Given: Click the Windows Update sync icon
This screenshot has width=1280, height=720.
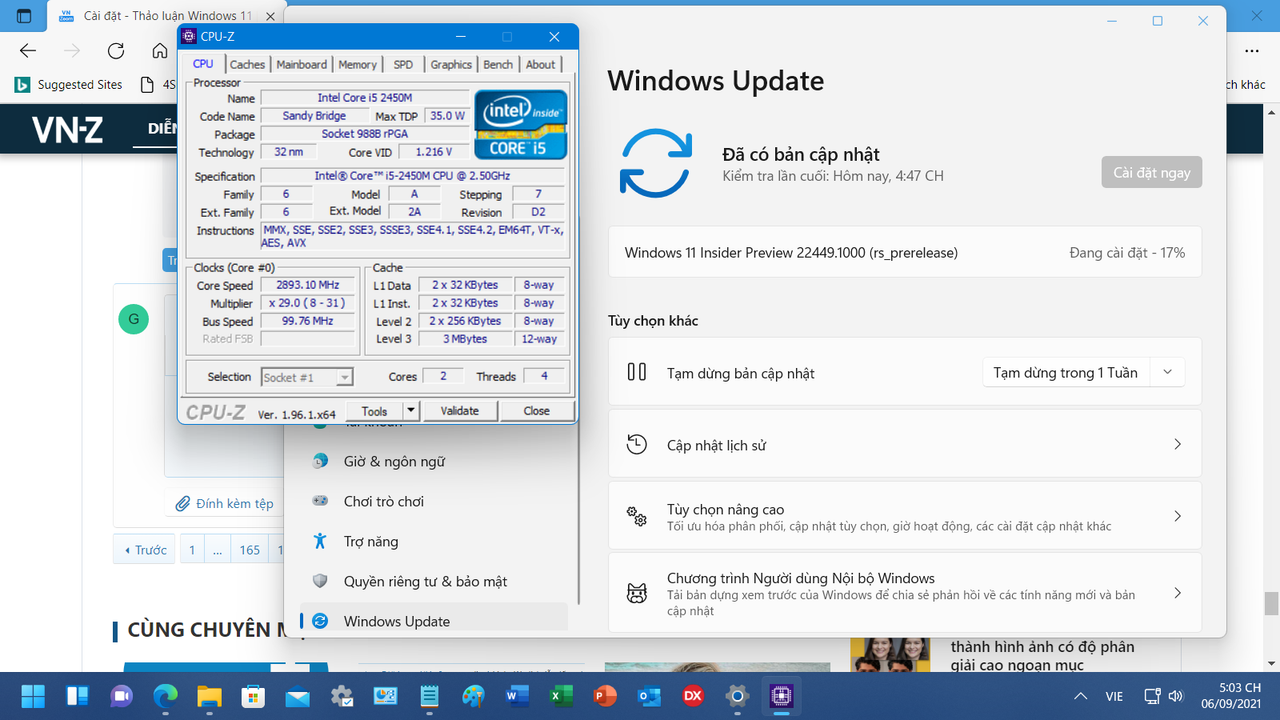Looking at the screenshot, I should point(656,162).
